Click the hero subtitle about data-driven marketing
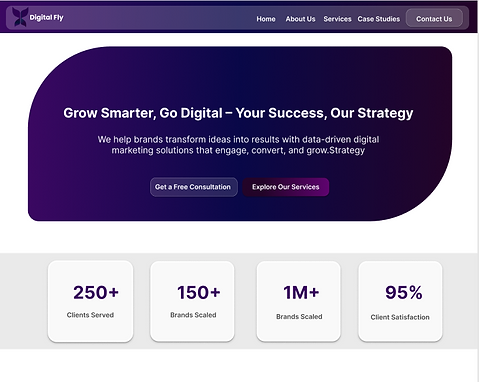The height and width of the screenshot is (382, 479). (238, 145)
